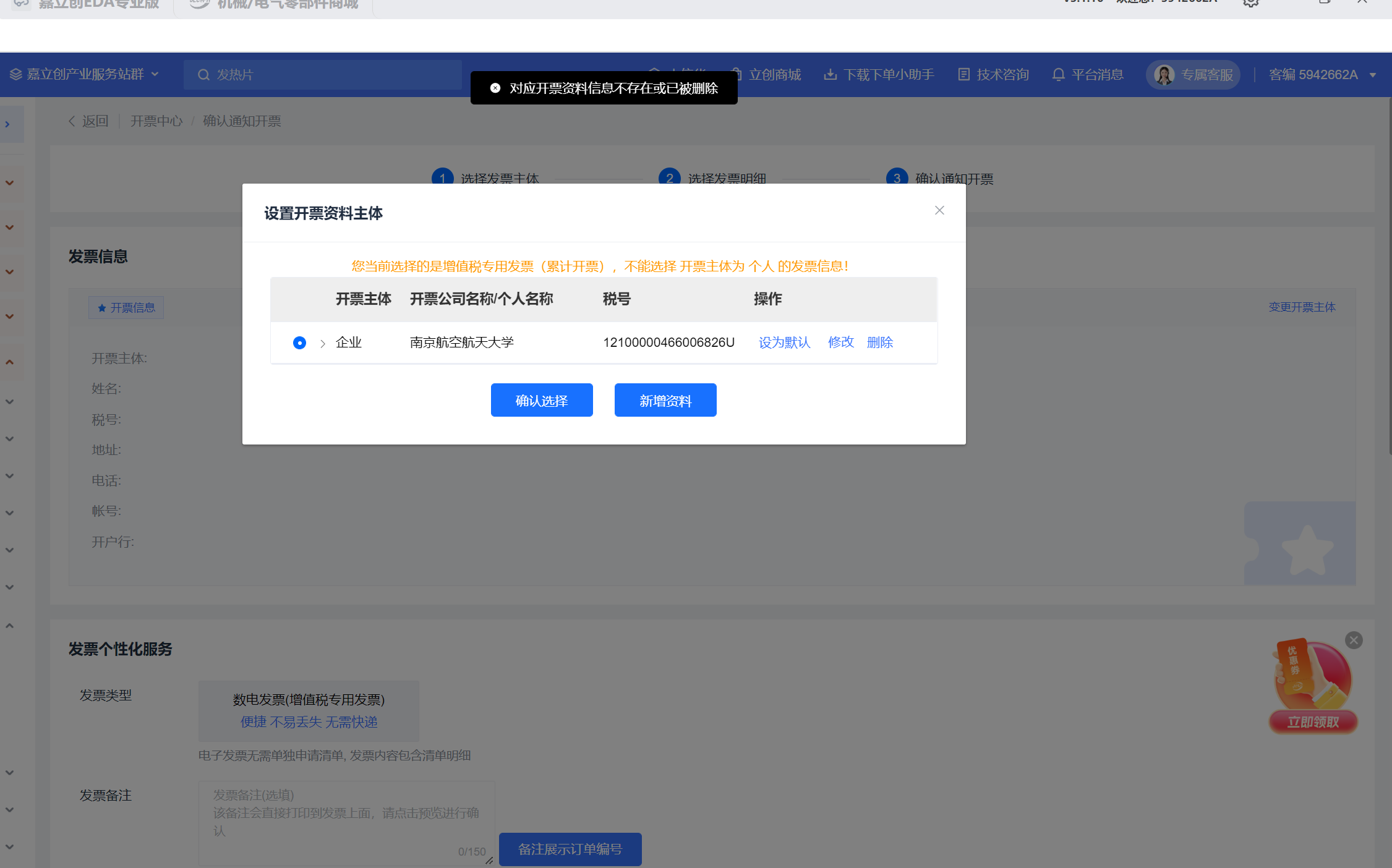
Task: Expand the 嘉立创产业服务站群 dropdown menu
Action: [156, 74]
